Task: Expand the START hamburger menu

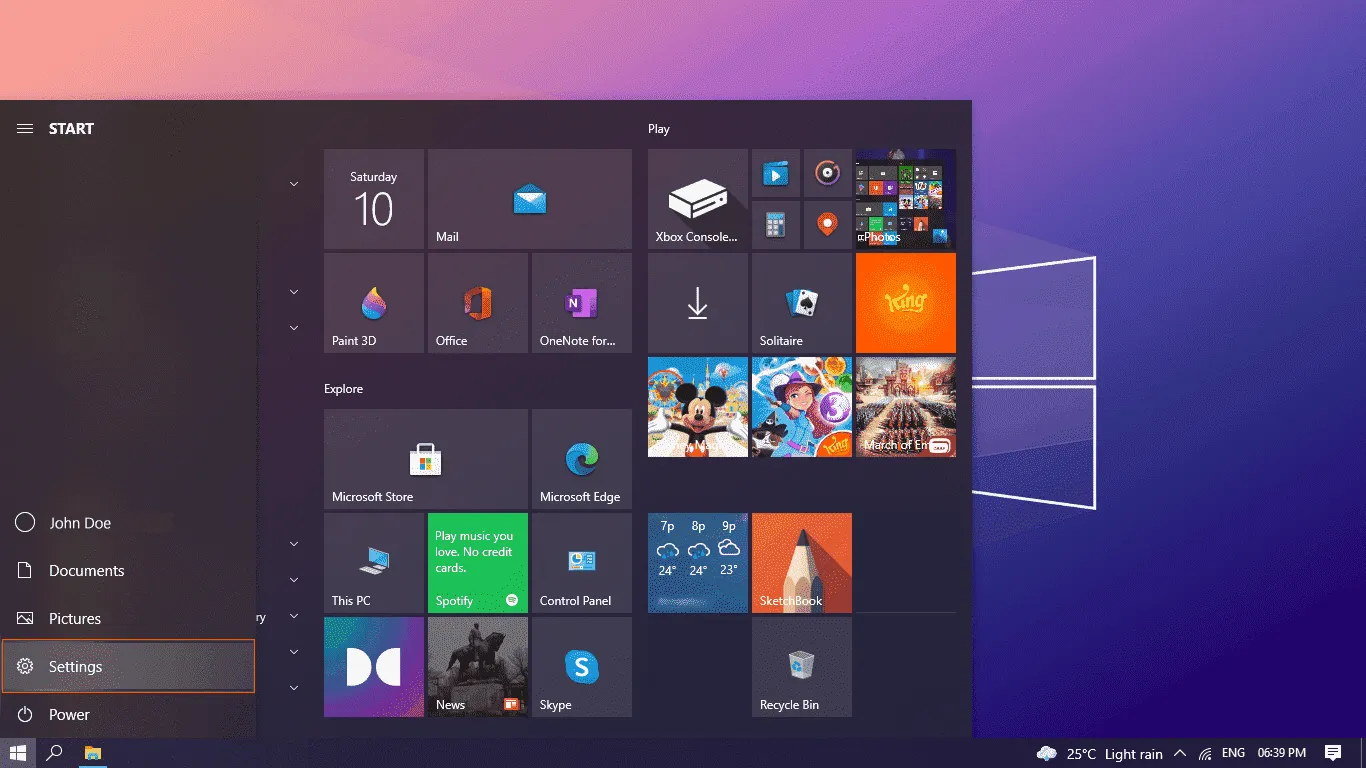Action: [25, 129]
